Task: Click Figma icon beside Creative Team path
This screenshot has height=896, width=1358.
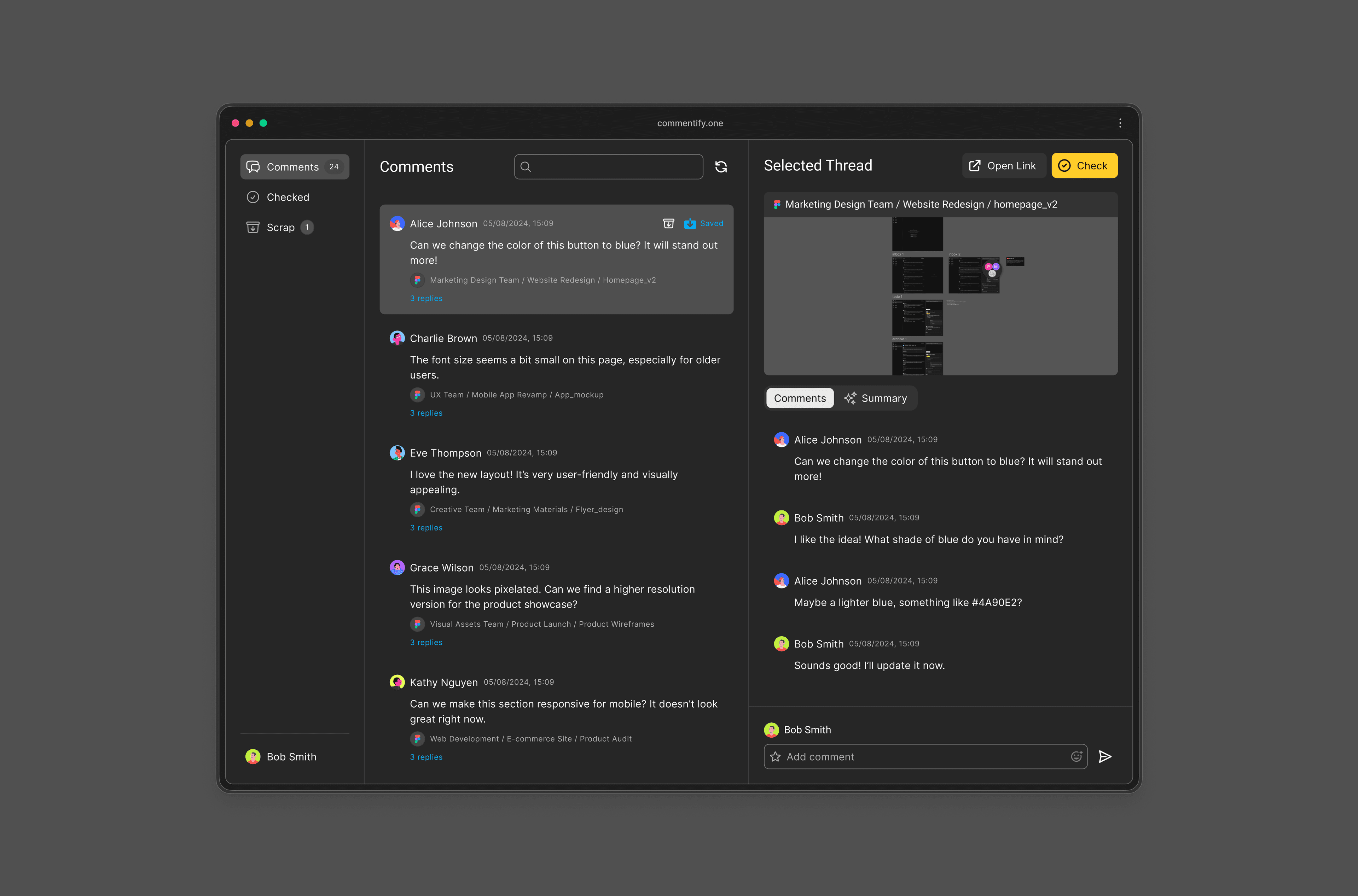Action: coord(417,510)
